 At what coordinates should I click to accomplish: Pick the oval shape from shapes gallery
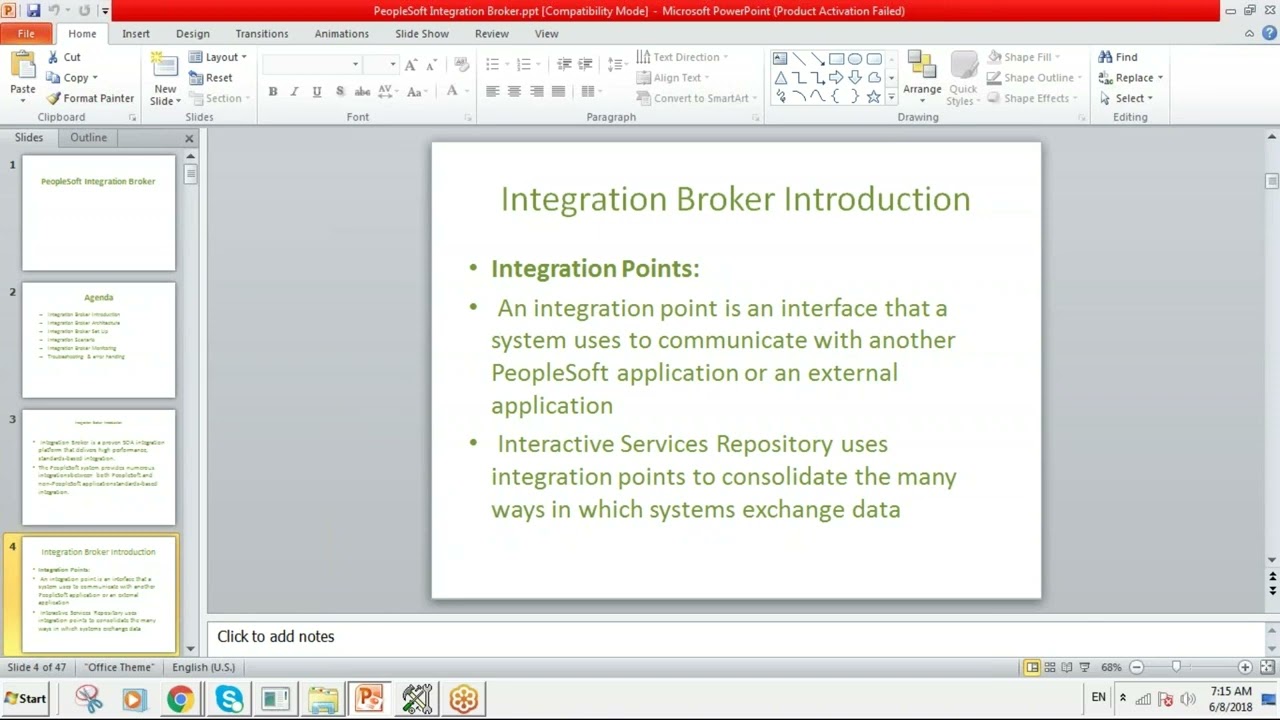[x=855, y=59]
